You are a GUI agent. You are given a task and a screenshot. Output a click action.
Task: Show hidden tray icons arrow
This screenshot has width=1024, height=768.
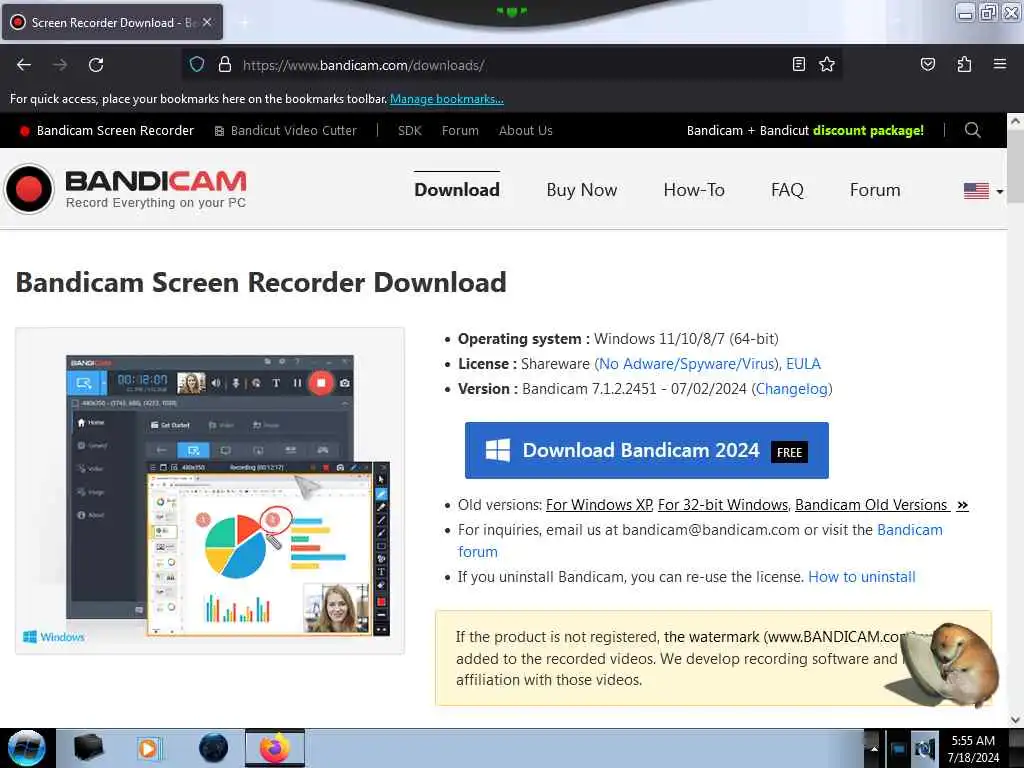(x=873, y=748)
